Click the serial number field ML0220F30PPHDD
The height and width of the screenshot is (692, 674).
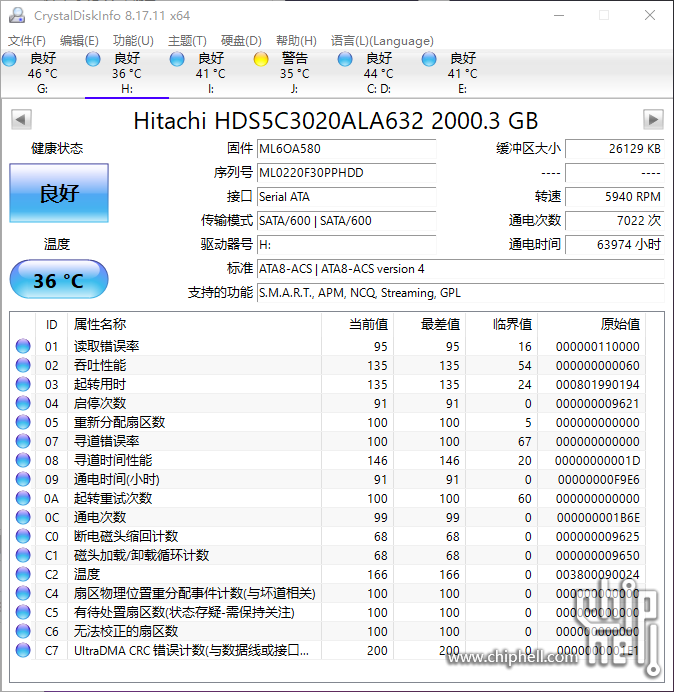coord(347,173)
